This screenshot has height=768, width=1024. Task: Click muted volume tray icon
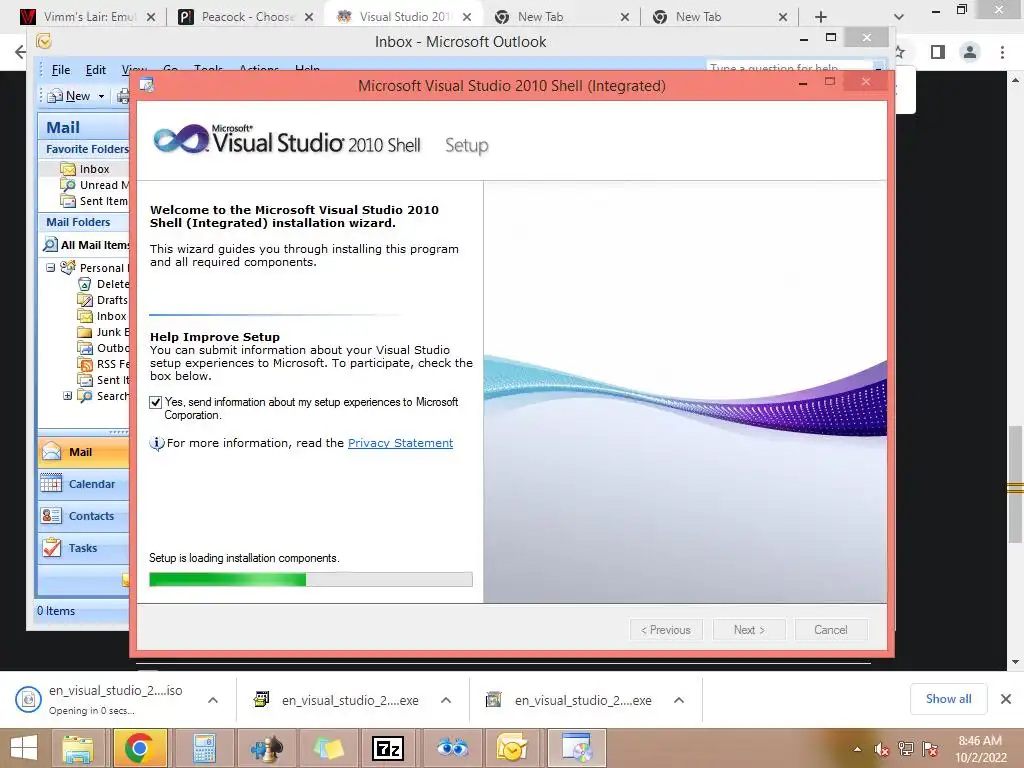[881, 749]
